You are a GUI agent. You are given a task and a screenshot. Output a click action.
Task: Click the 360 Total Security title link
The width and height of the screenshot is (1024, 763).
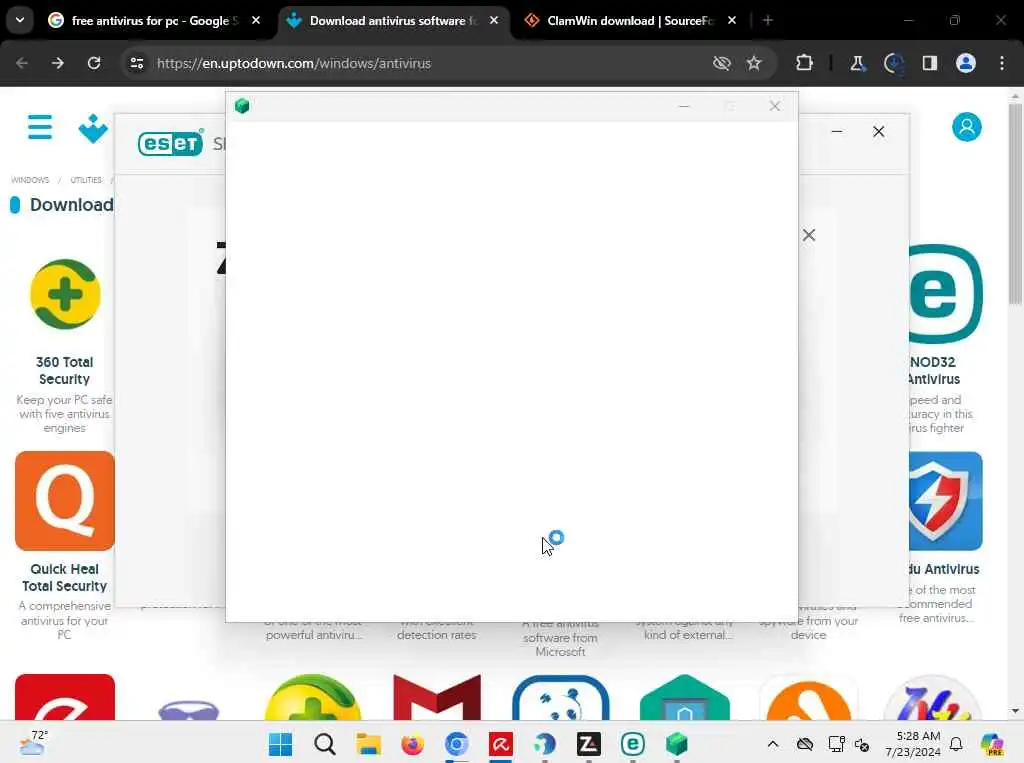(x=65, y=370)
